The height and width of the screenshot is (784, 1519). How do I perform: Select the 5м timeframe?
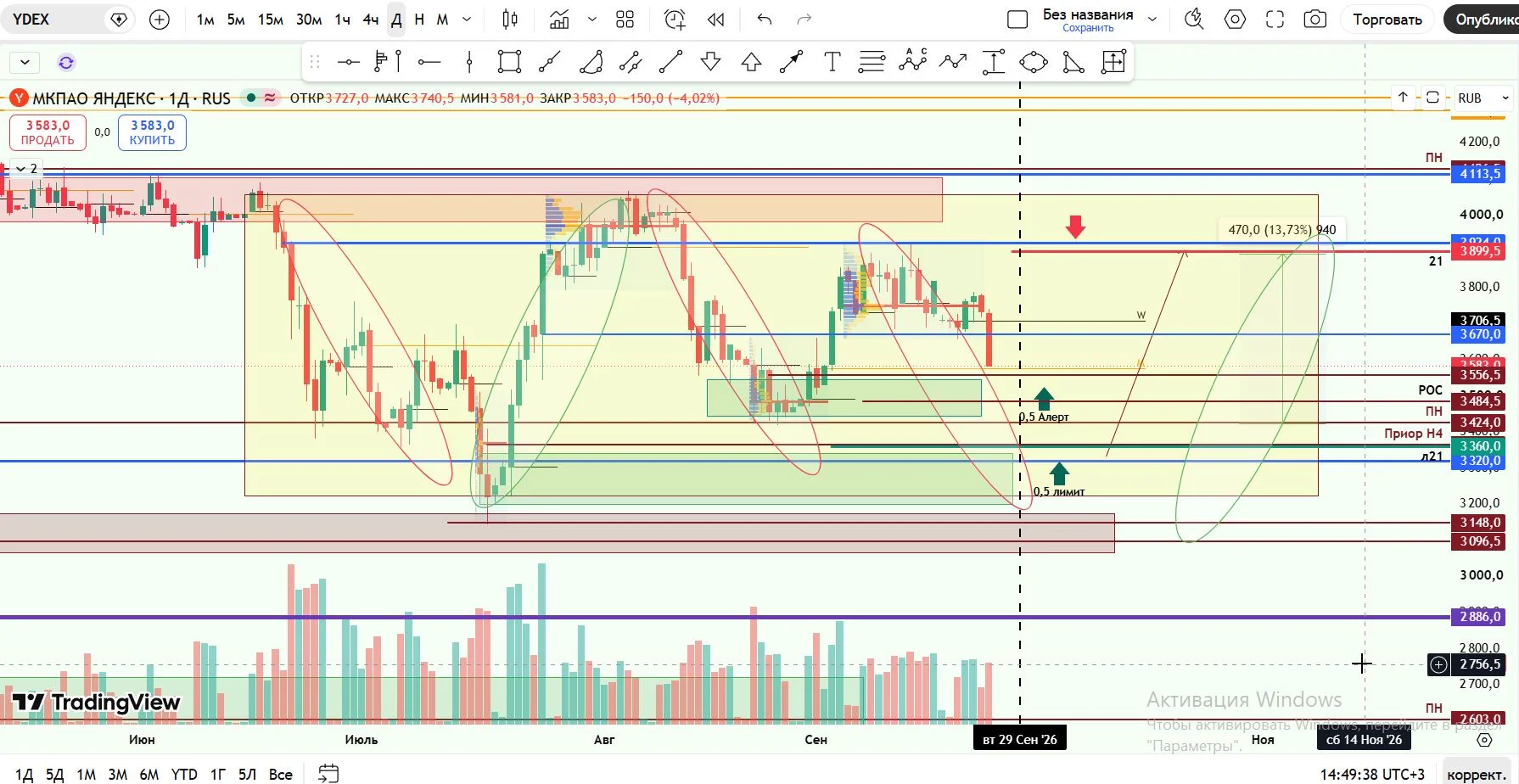click(x=236, y=20)
